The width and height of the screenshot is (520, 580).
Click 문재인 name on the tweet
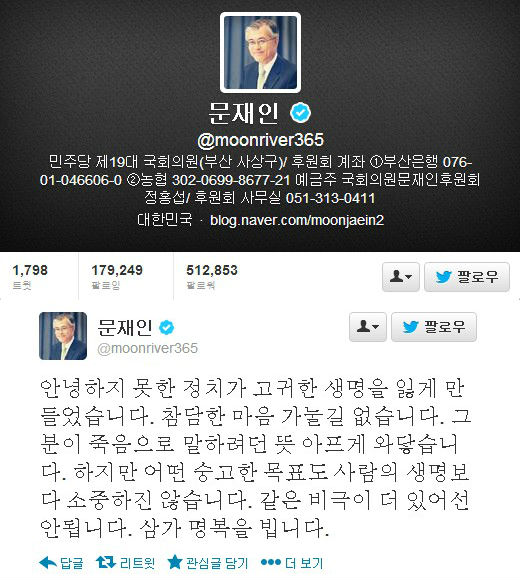pyautogui.click(x=125, y=327)
